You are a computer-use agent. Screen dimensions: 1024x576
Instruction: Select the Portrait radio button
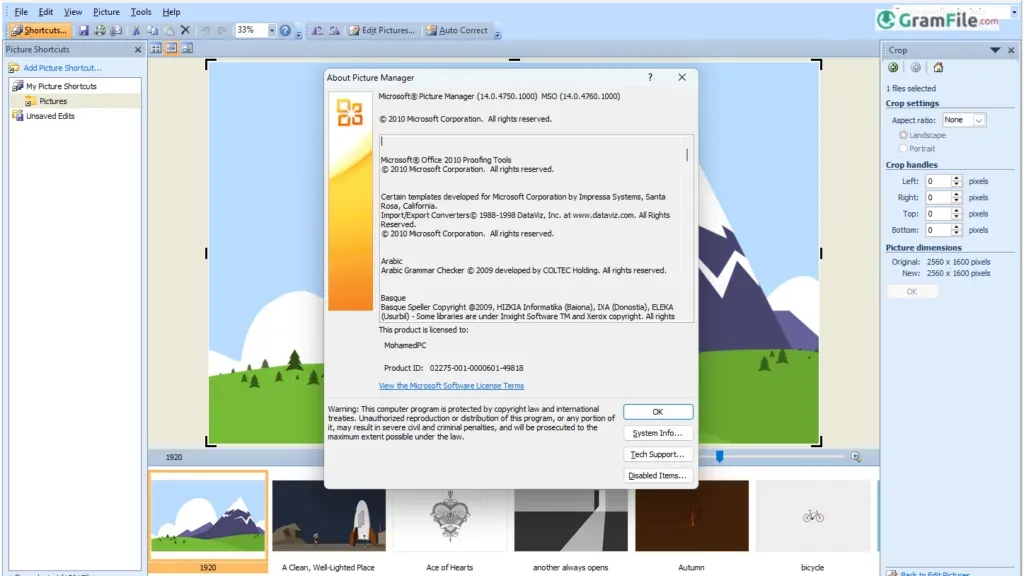coord(903,149)
